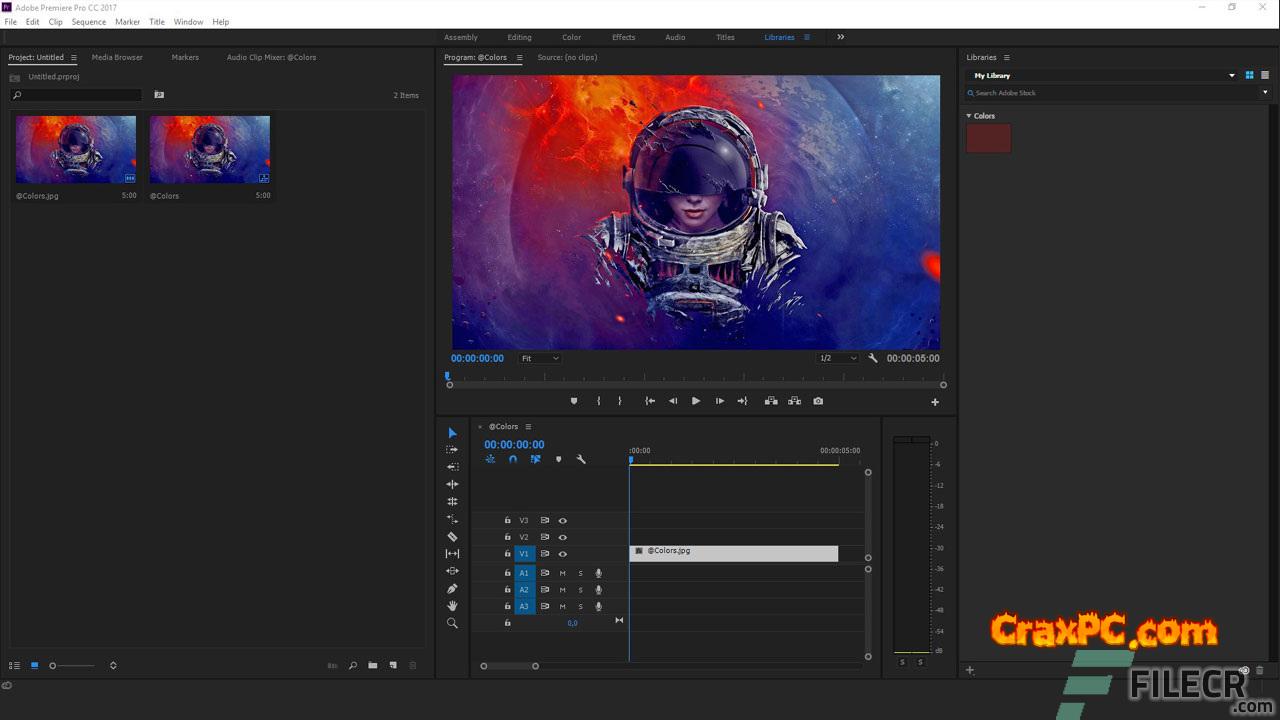1280x720 pixels.
Task: Open the 1/2 playback resolution dropdown
Action: tap(838, 358)
